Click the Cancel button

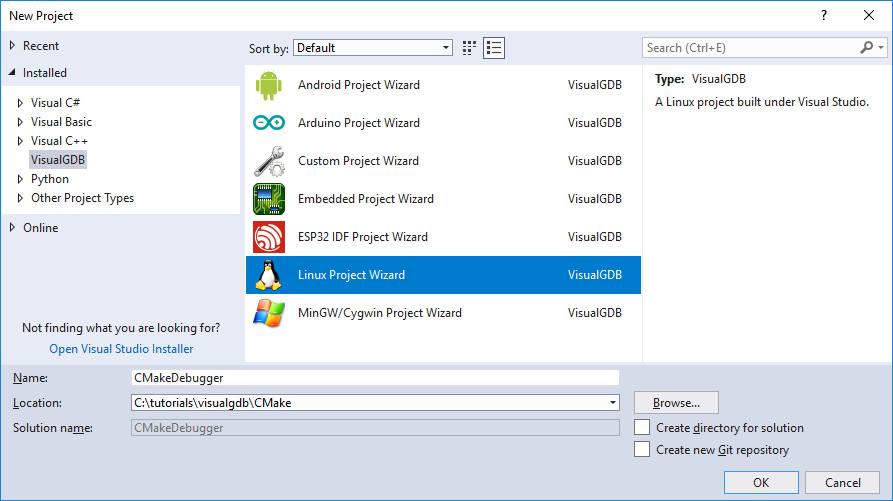click(x=842, y=482)
